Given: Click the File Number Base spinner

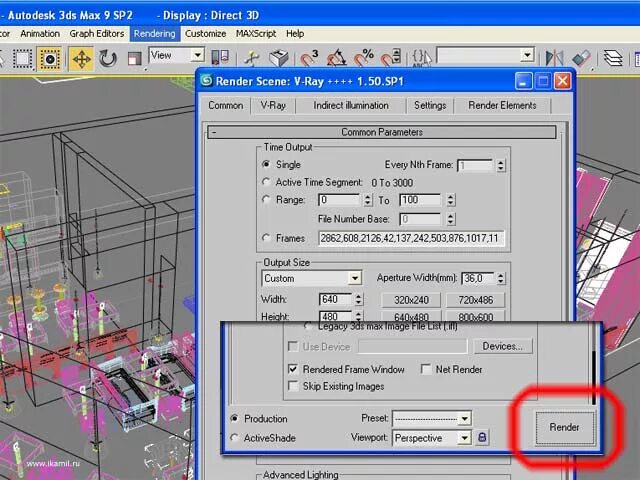Looking at the screenshot, I should tap(451, 219).
